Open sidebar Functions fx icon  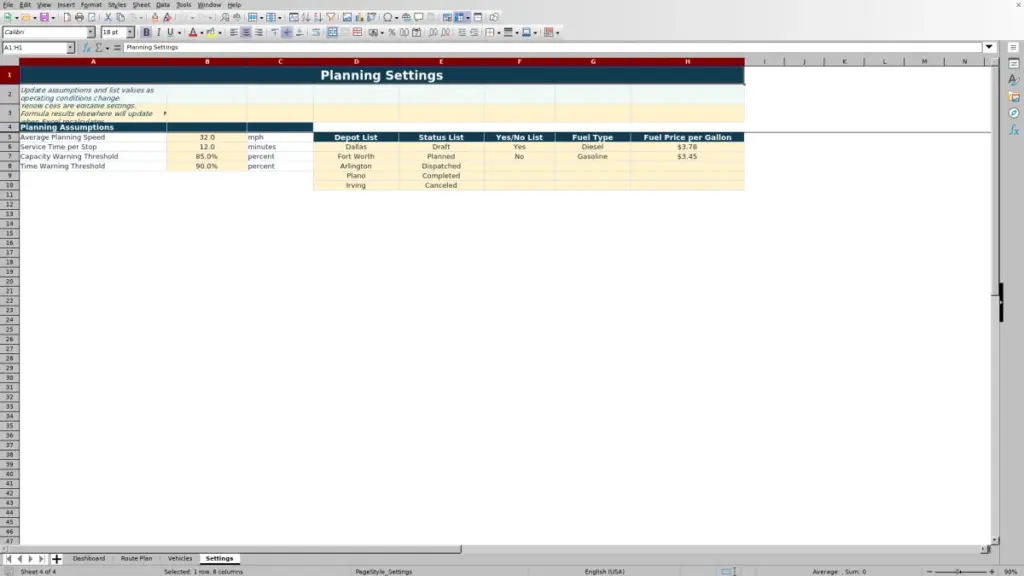coord(1014,130)
